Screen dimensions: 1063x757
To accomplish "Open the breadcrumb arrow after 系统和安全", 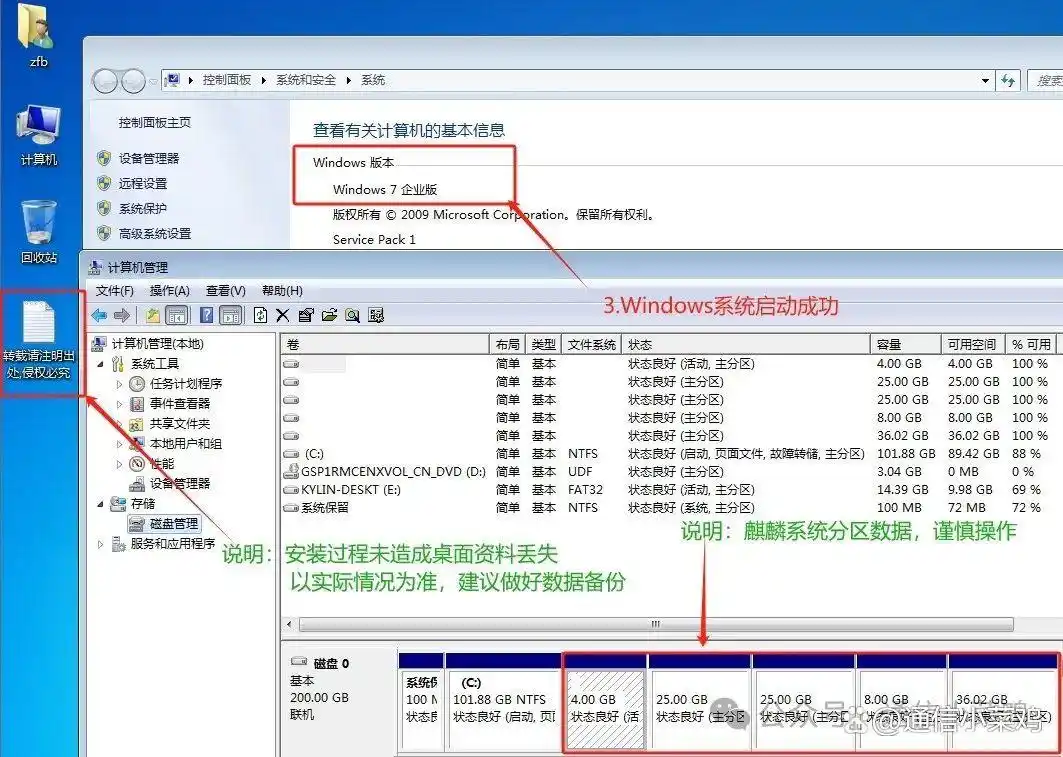I will tap(348, 80).
